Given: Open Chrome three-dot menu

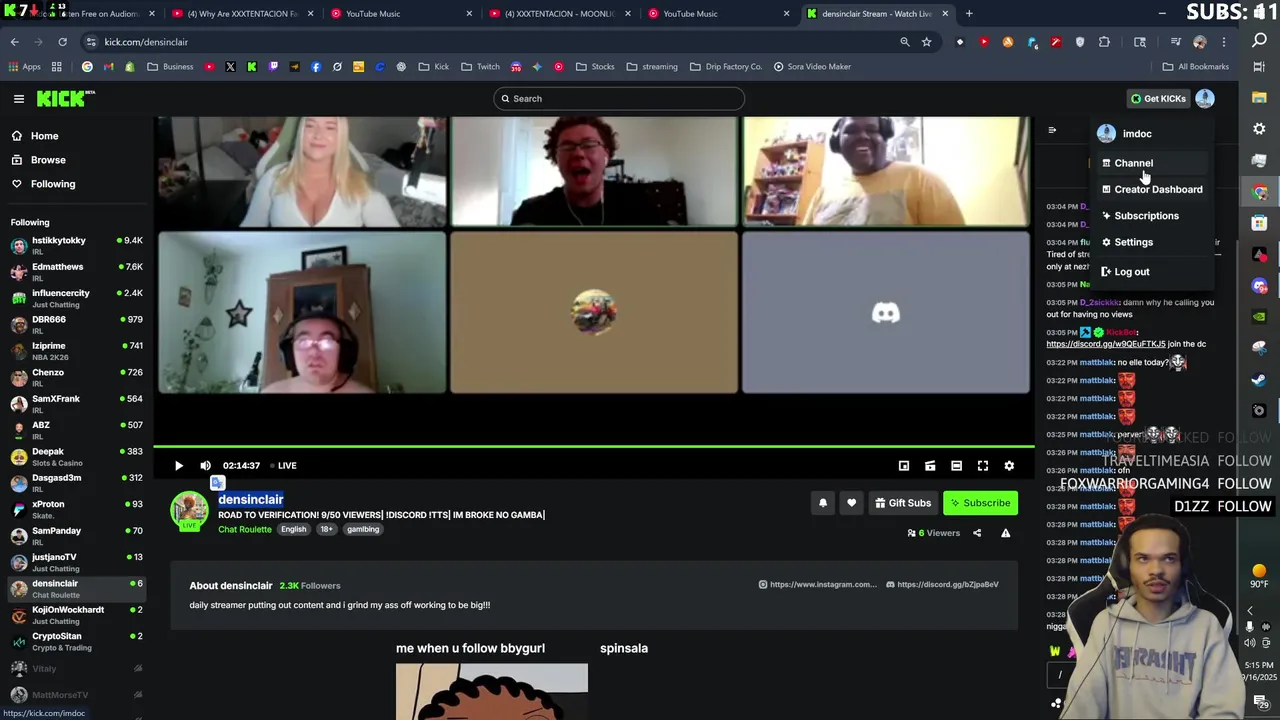Looking at the screenshot, I should pos(1224,42).
